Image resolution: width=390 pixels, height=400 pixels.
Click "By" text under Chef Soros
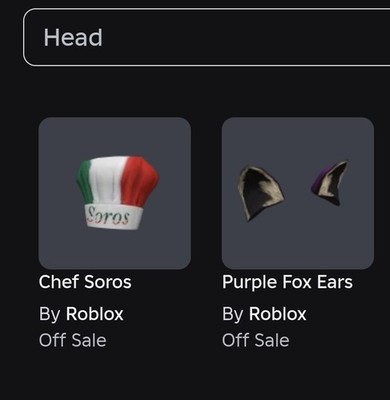(49, 315)
